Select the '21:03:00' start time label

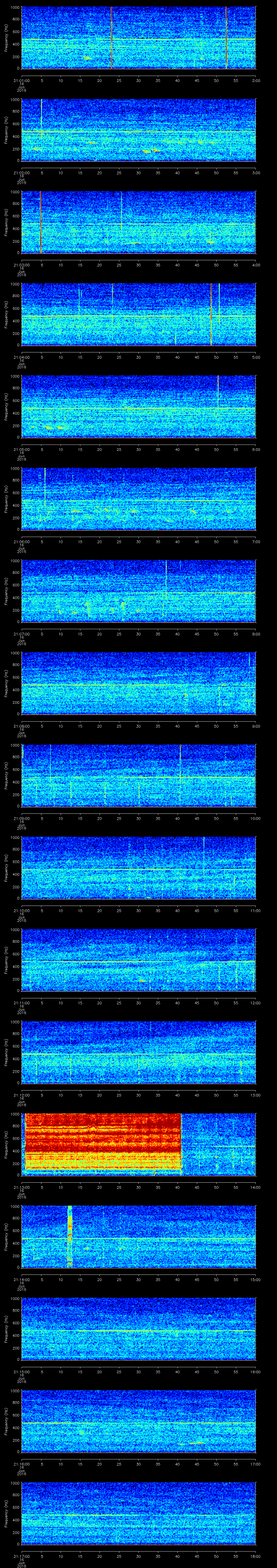pos(21,265)
